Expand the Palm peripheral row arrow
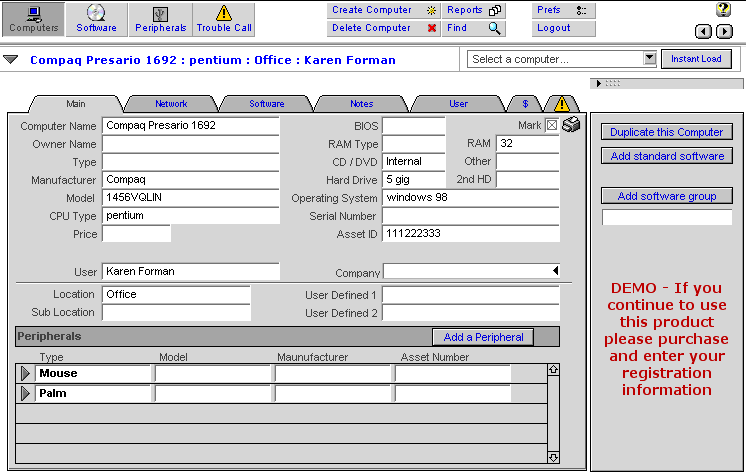Viewport: 746px width, 474px height. tap(25, 394)
